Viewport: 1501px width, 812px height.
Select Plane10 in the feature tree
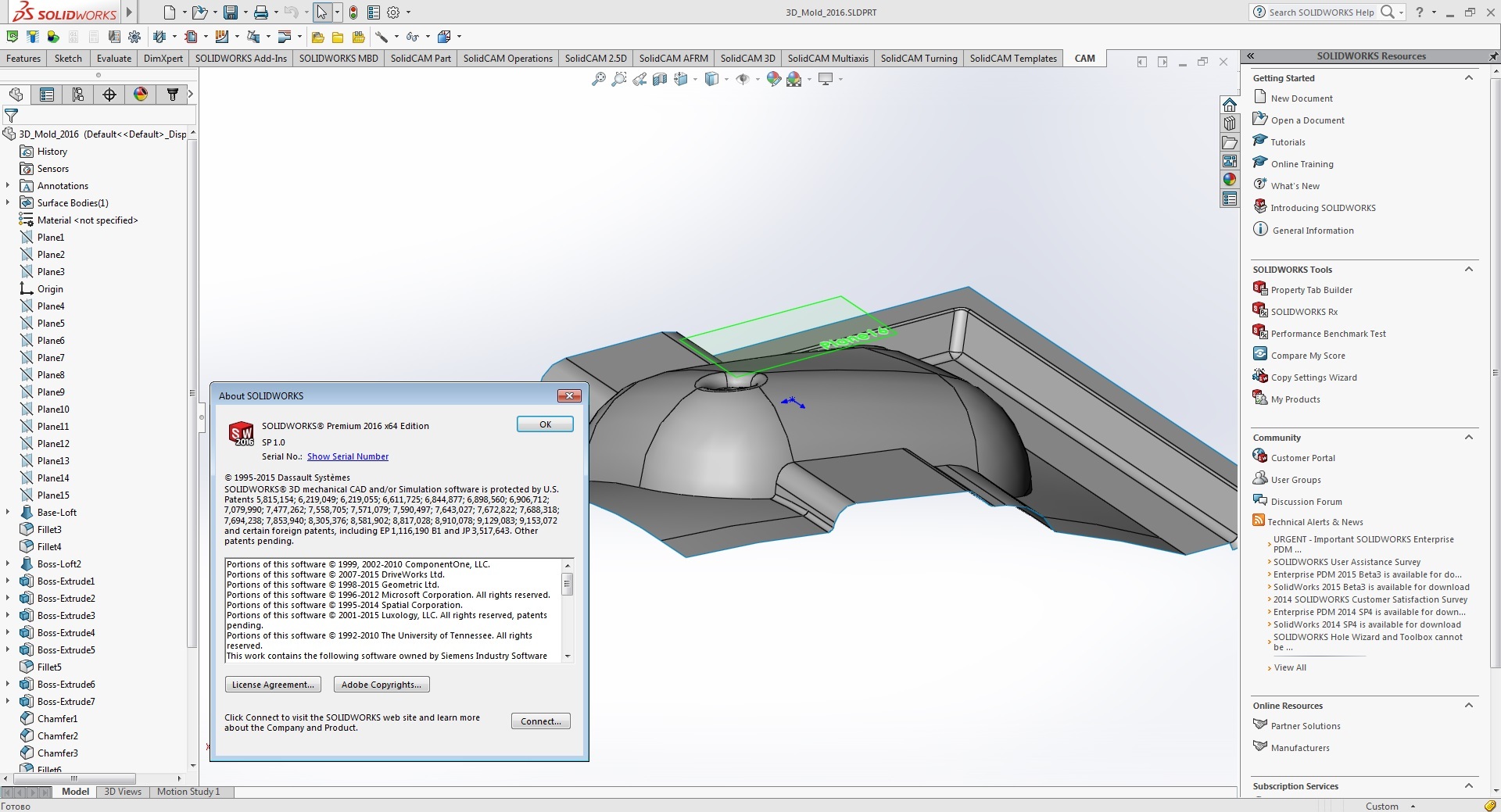(53, 410)
